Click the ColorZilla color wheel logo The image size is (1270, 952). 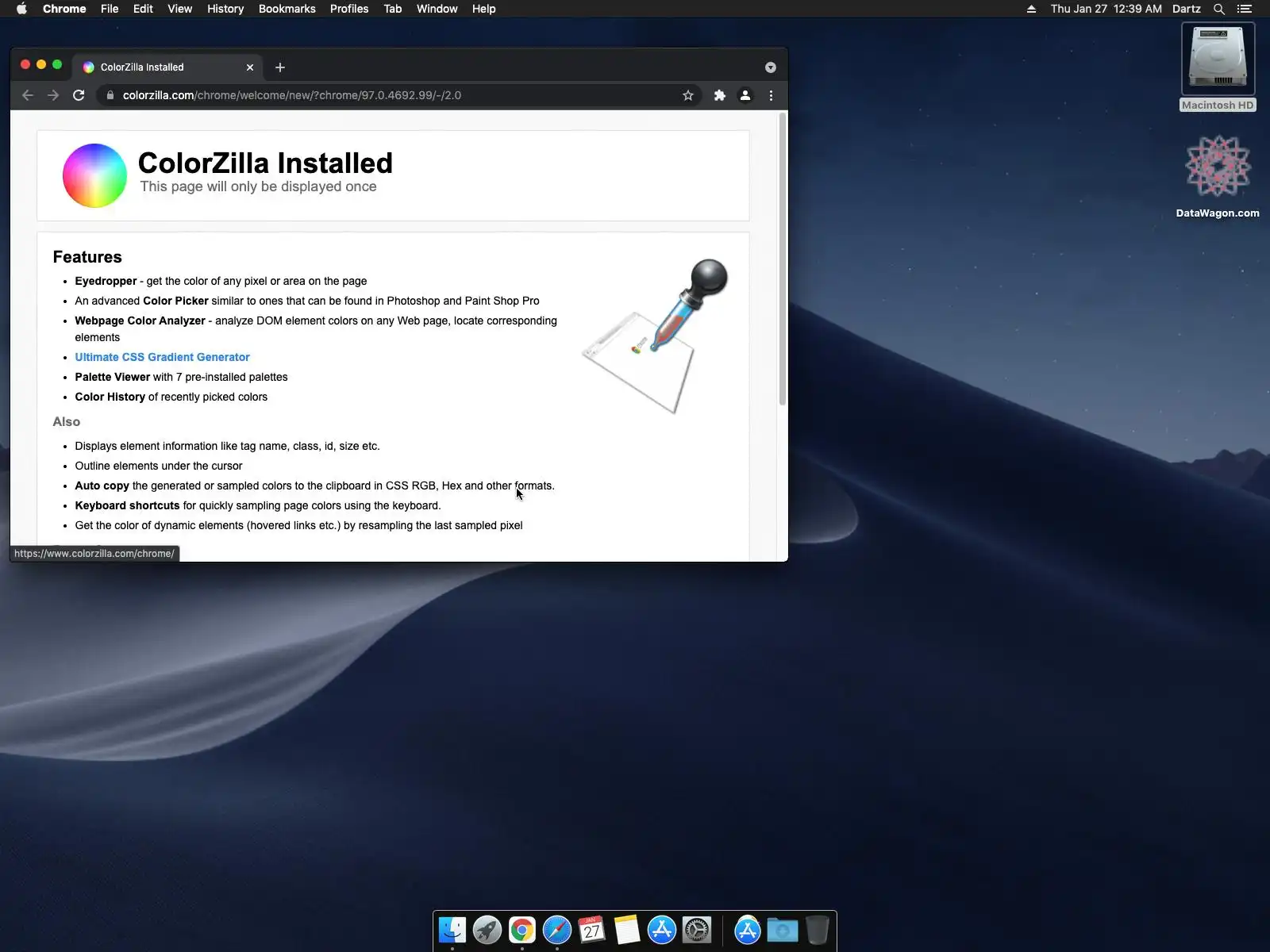[94, 175]
